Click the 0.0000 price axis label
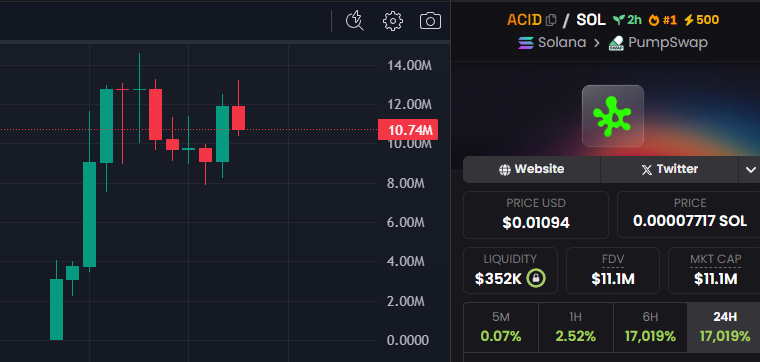The height and width of the screenshot is (362, 760). click(x=408, y=340)
